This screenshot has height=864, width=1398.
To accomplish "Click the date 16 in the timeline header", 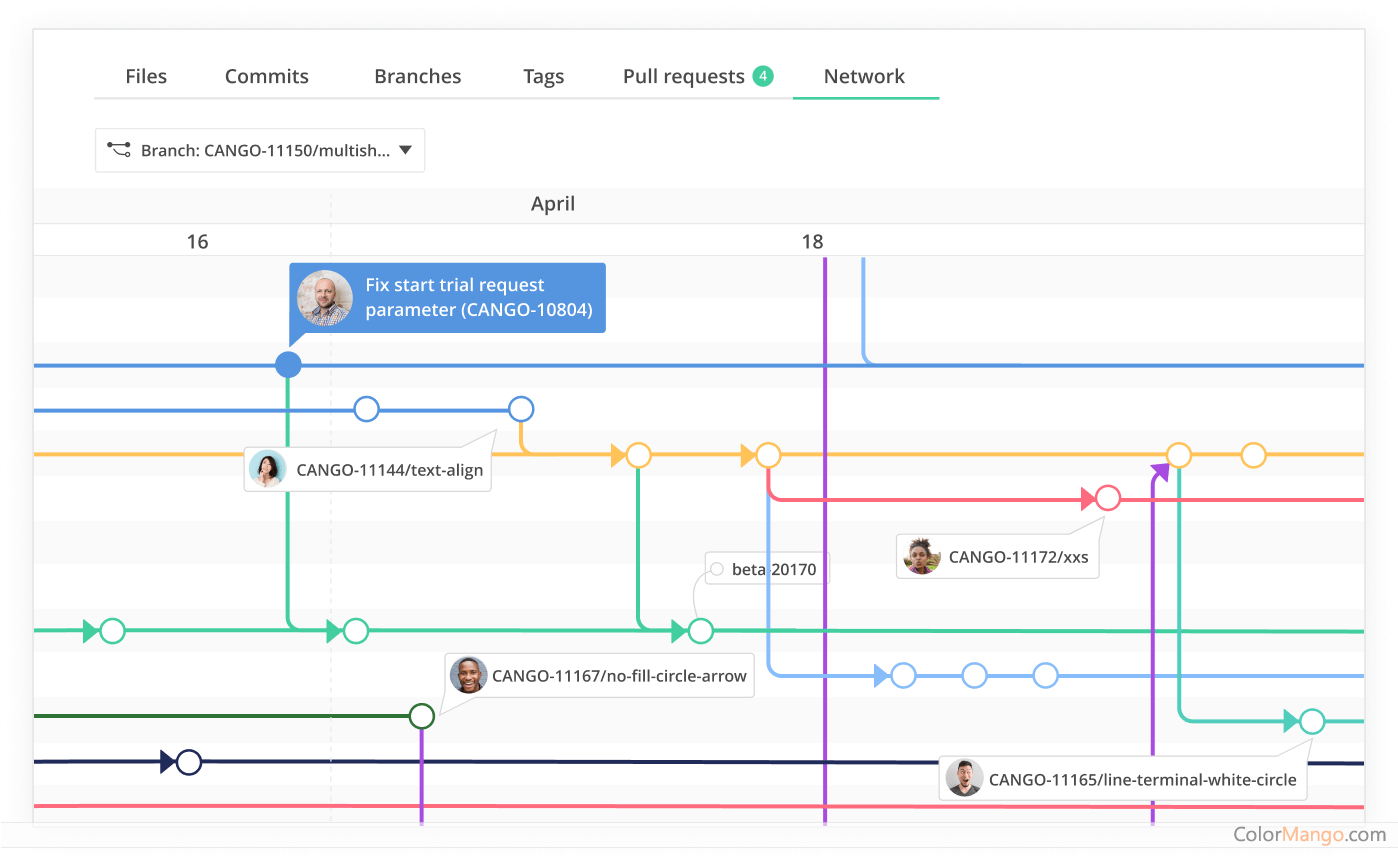I will (197, 241).
